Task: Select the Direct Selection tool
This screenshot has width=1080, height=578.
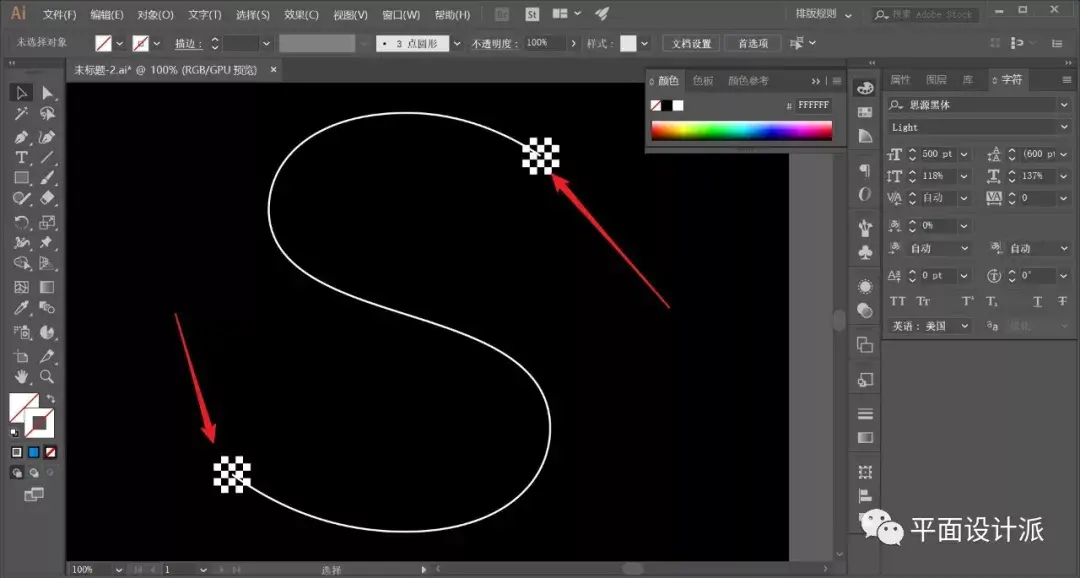Action: click(x=47, y=93)
